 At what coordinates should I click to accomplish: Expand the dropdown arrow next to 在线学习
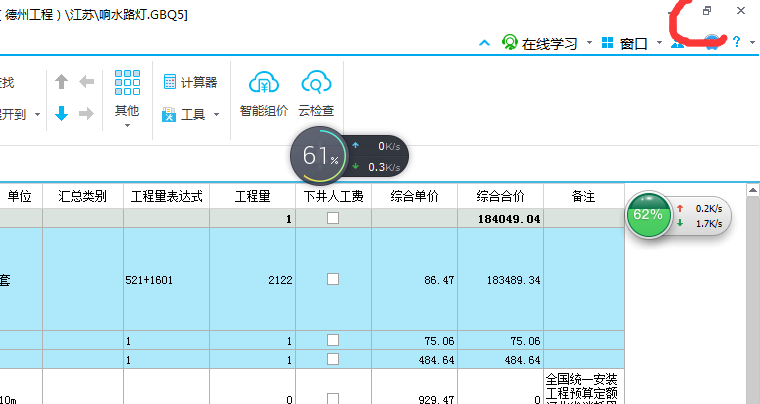coord(589,43)
